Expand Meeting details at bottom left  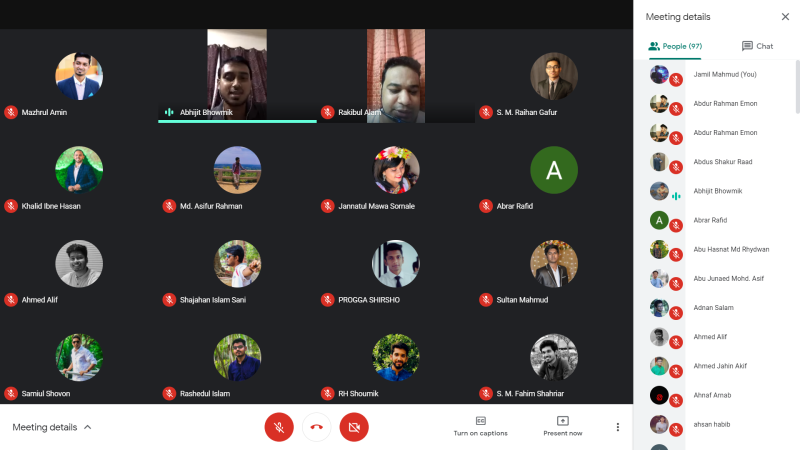(52, 427)
